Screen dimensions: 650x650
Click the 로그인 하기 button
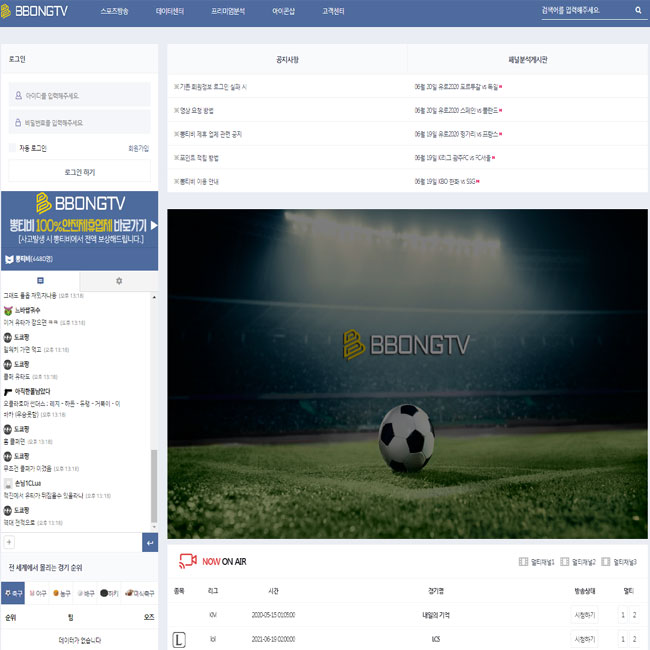tap(80, 172)
